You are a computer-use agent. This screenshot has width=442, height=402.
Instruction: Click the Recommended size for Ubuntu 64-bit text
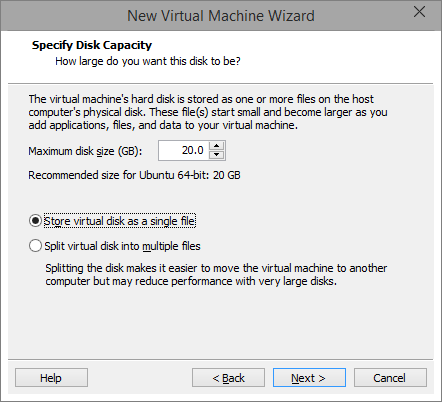pyautogui.click(x=134, y=175)
